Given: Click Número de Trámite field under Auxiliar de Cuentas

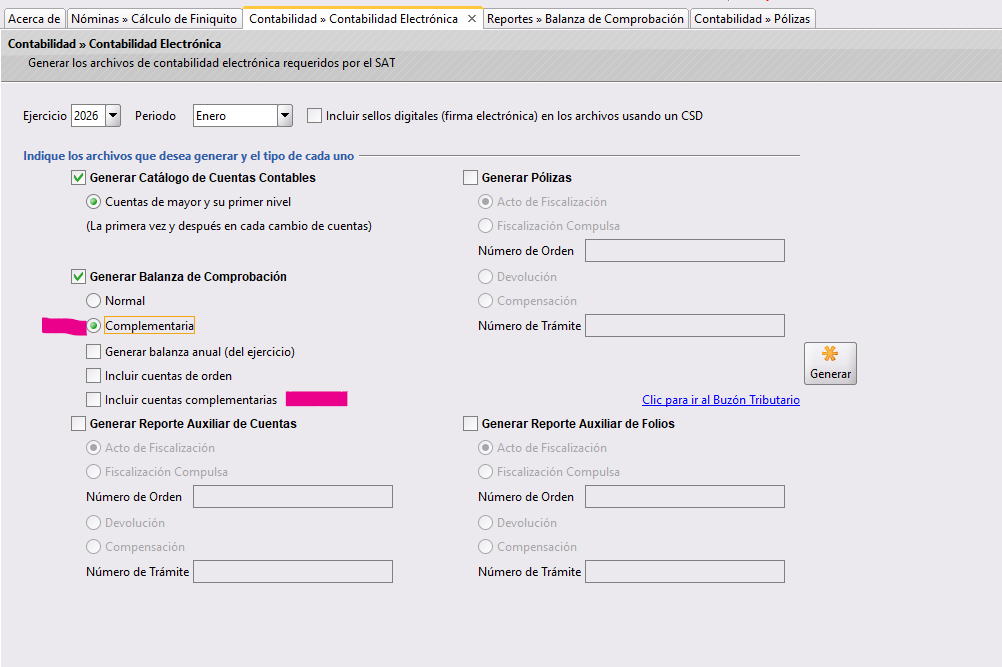Looking at the screenshot, I should 293,572.
